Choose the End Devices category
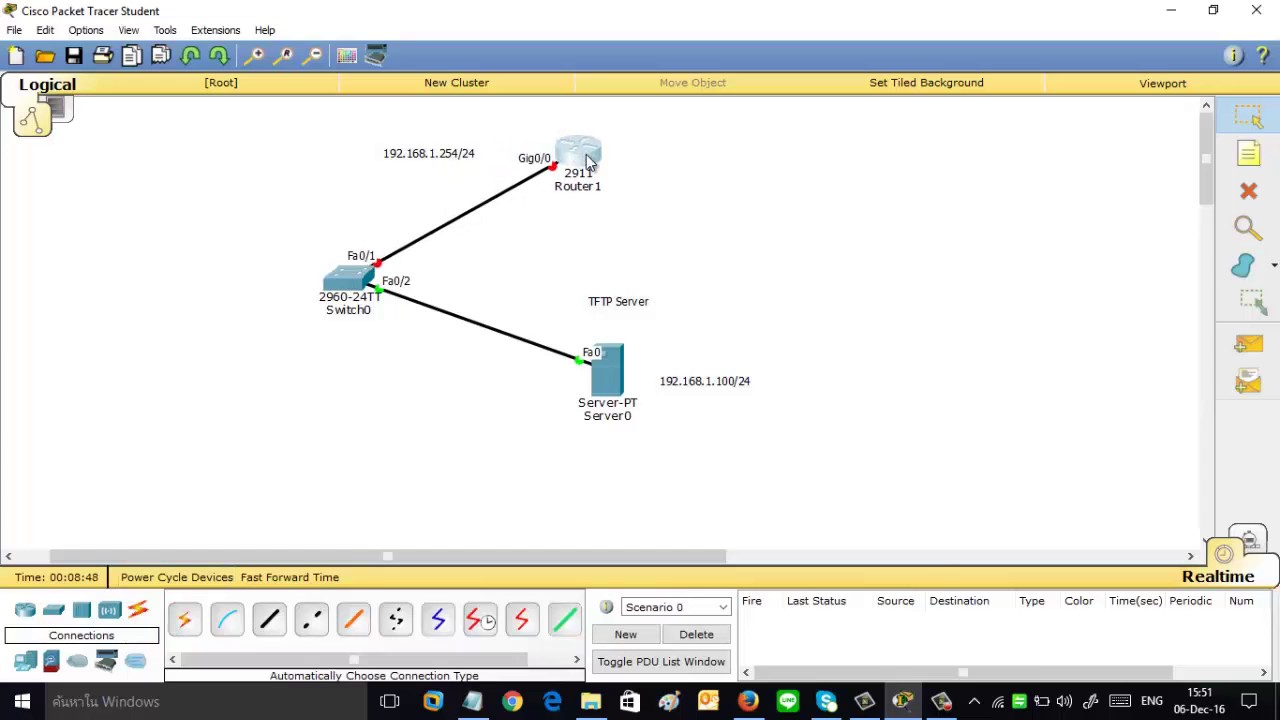Screen dimensions: 1280x720 point(25,660)
